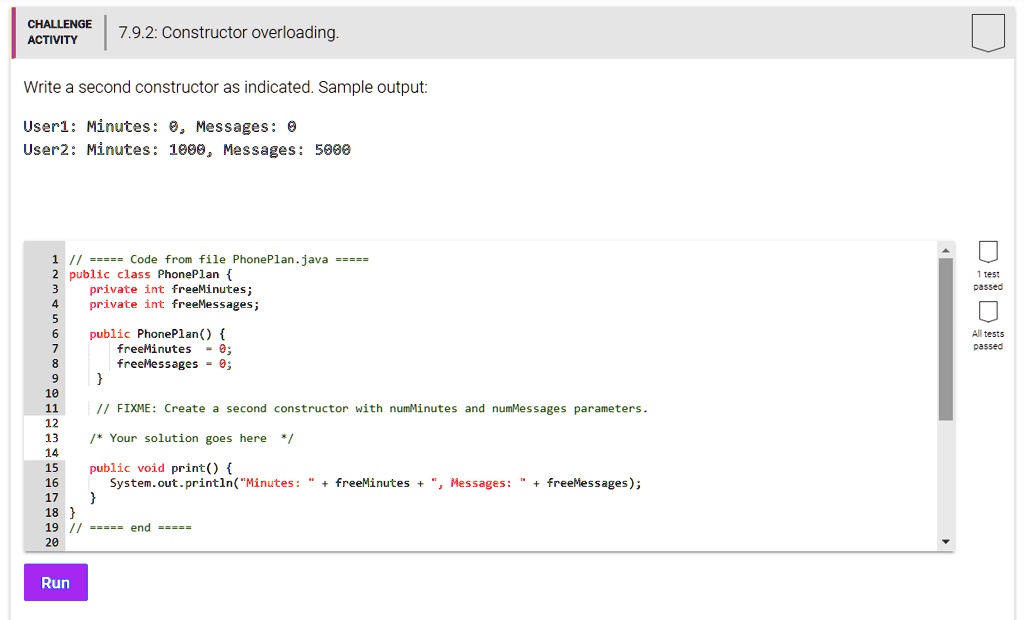Click line number 13 in the gutter
This screenshot has width=1024, height=620.
pyautogui.click(x=52, y=438)
